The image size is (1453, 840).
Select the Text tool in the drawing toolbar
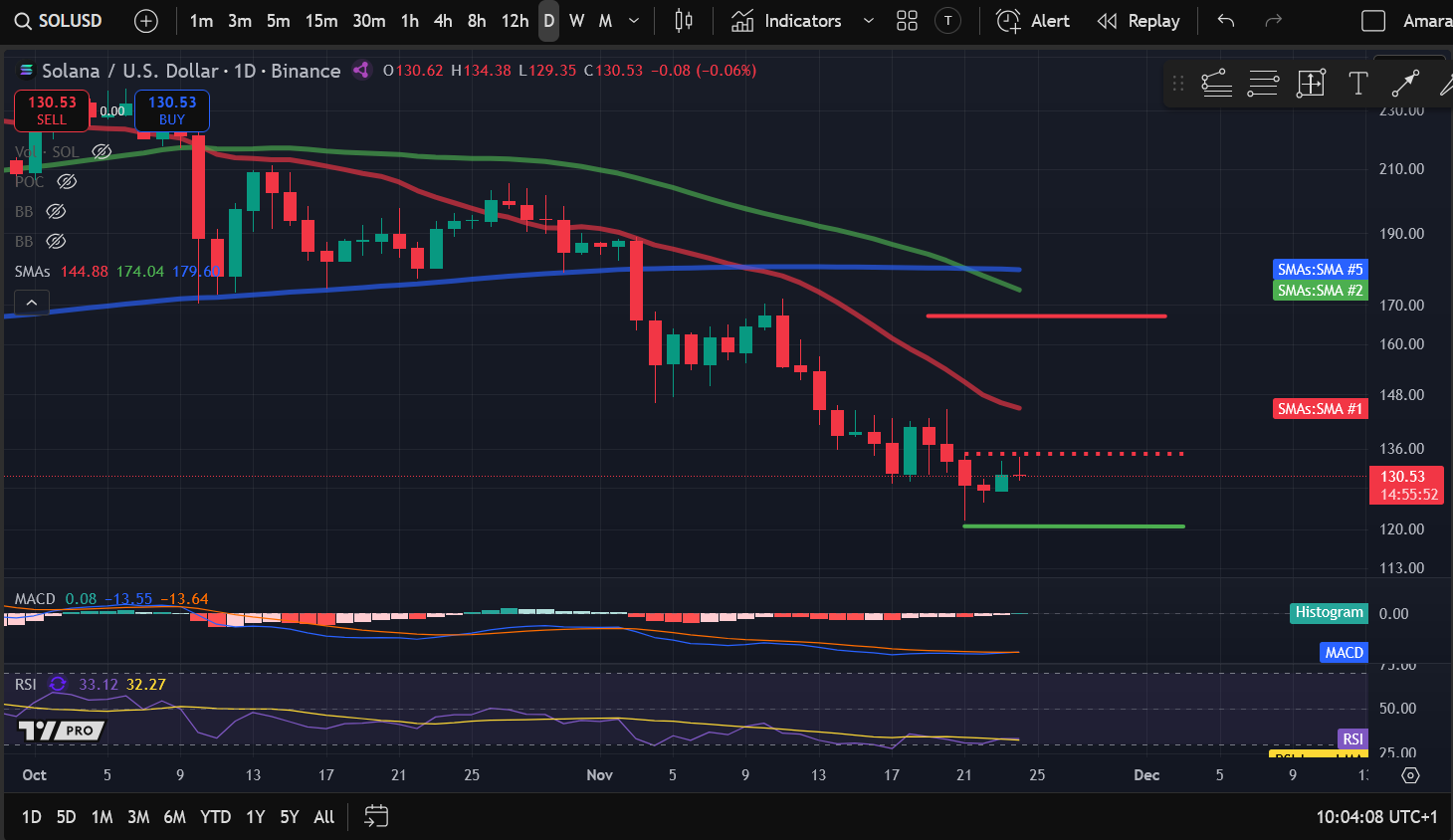[x=1357, y=84]
